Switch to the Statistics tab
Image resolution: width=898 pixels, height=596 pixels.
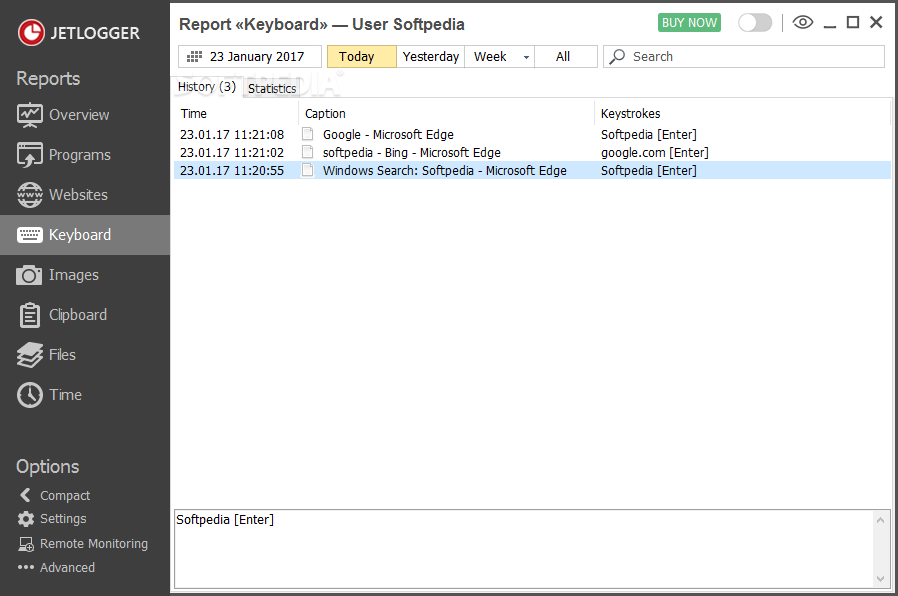pyautogui.click(x=271, y=88)
